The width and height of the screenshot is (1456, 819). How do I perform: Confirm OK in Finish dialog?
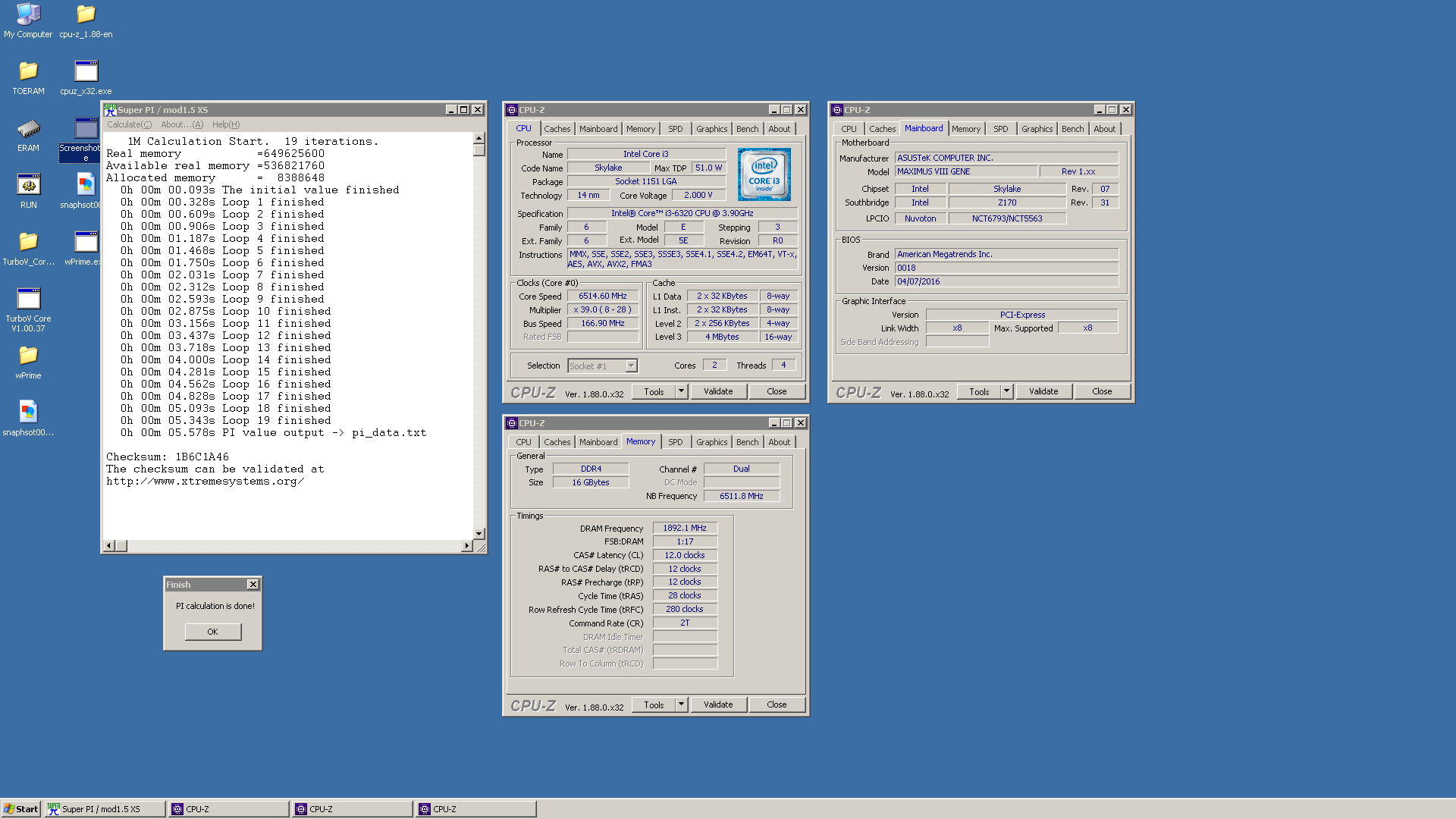(x=212, y=632)
